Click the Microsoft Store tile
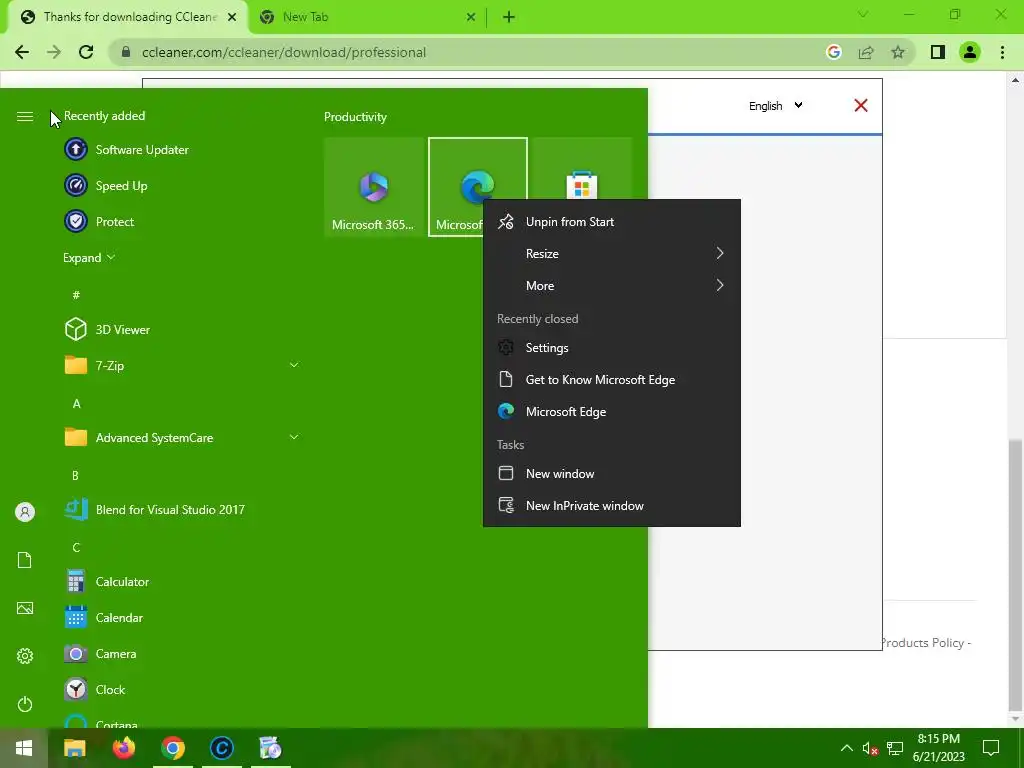1024x768 pixels. 582,170
